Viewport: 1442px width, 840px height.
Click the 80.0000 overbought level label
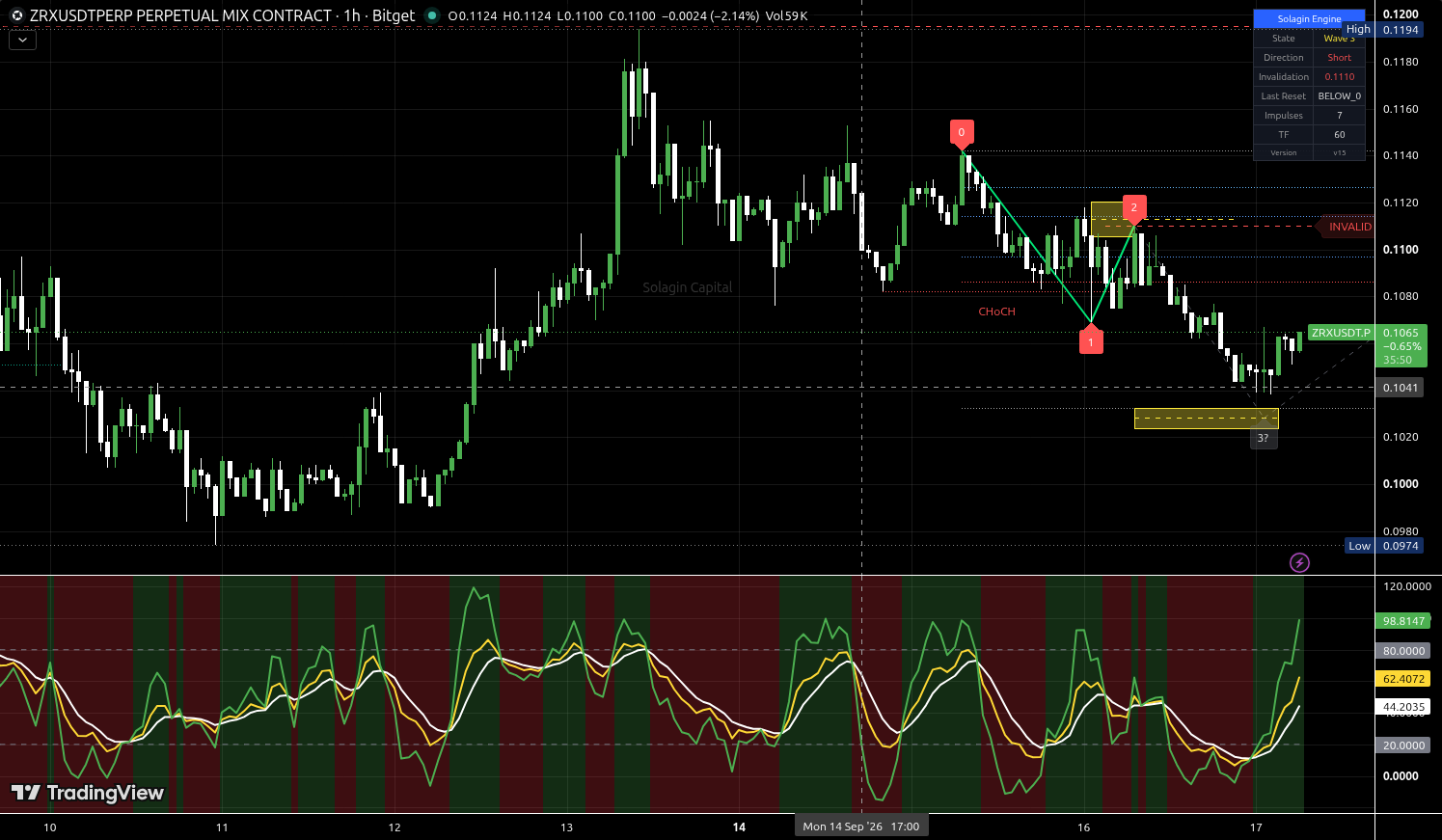[x=1403, y=651]
